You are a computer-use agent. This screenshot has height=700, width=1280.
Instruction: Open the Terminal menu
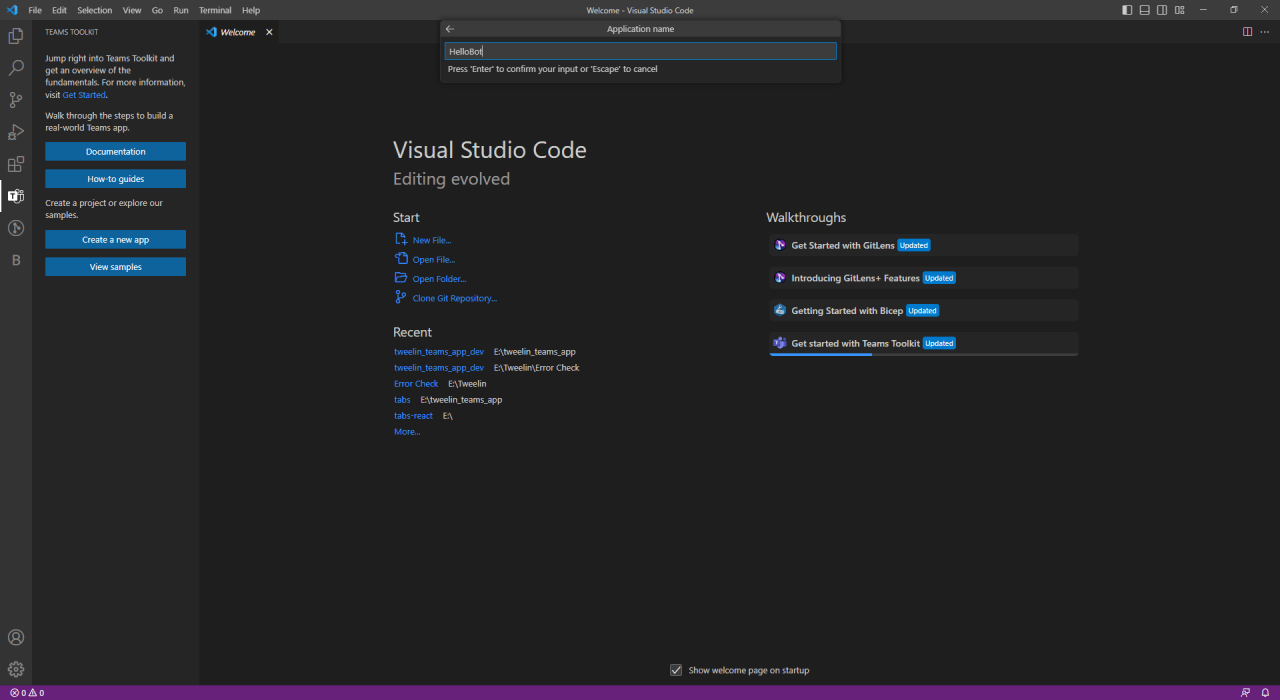(215, 10)
